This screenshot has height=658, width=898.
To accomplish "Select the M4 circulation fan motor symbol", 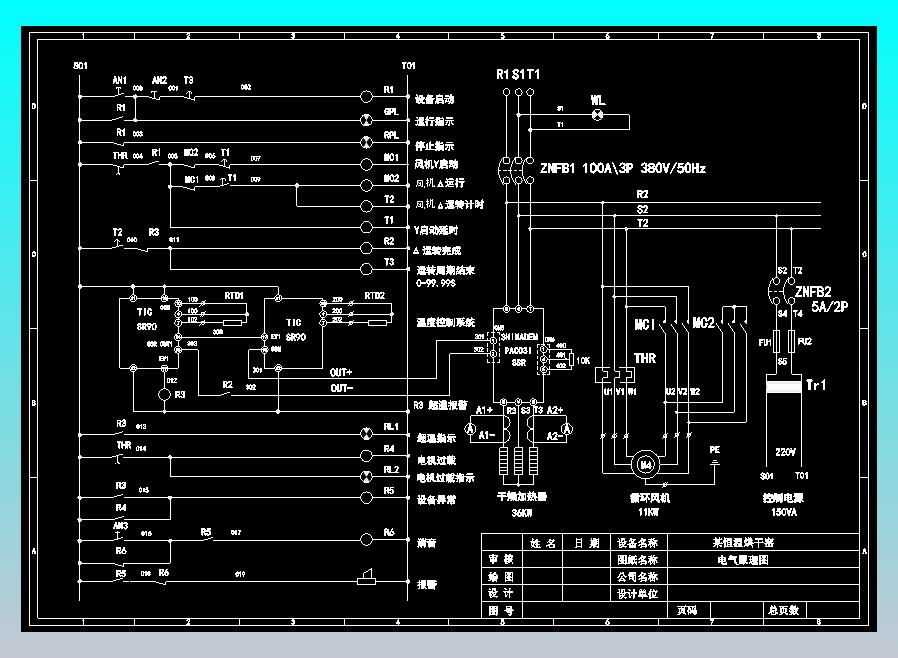I will pos(646,464).
